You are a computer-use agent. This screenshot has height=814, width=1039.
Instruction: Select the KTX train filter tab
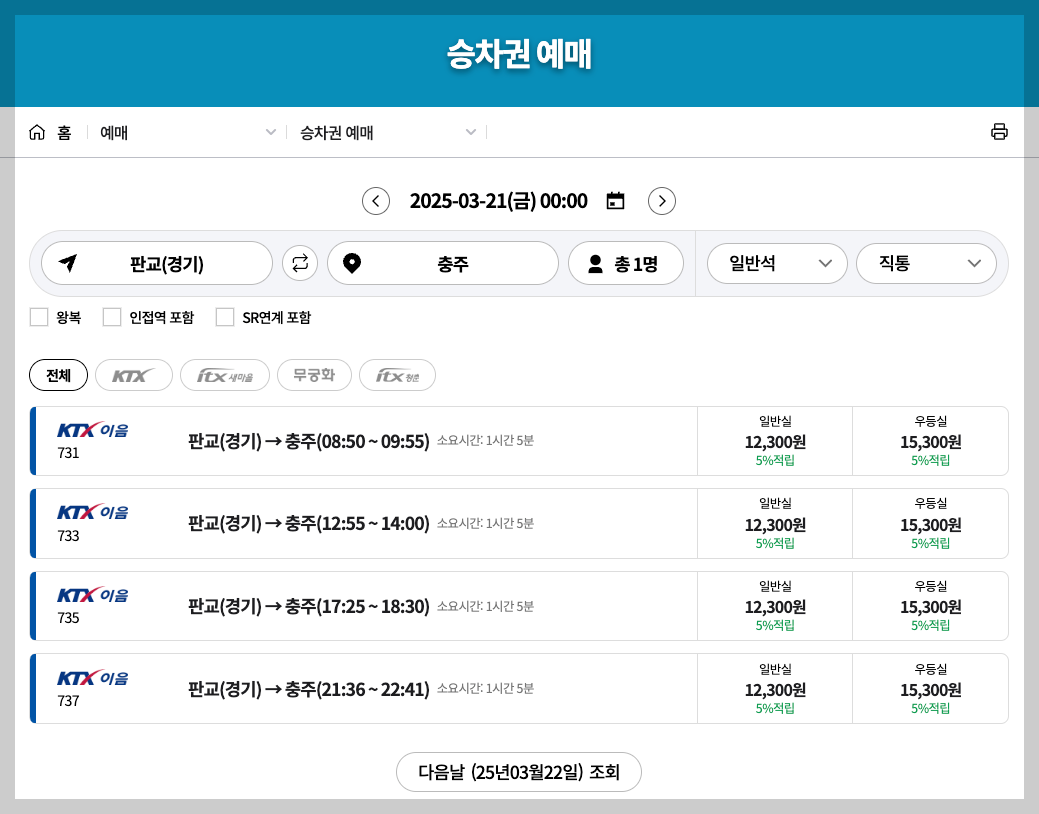click(x=133, y=375)
